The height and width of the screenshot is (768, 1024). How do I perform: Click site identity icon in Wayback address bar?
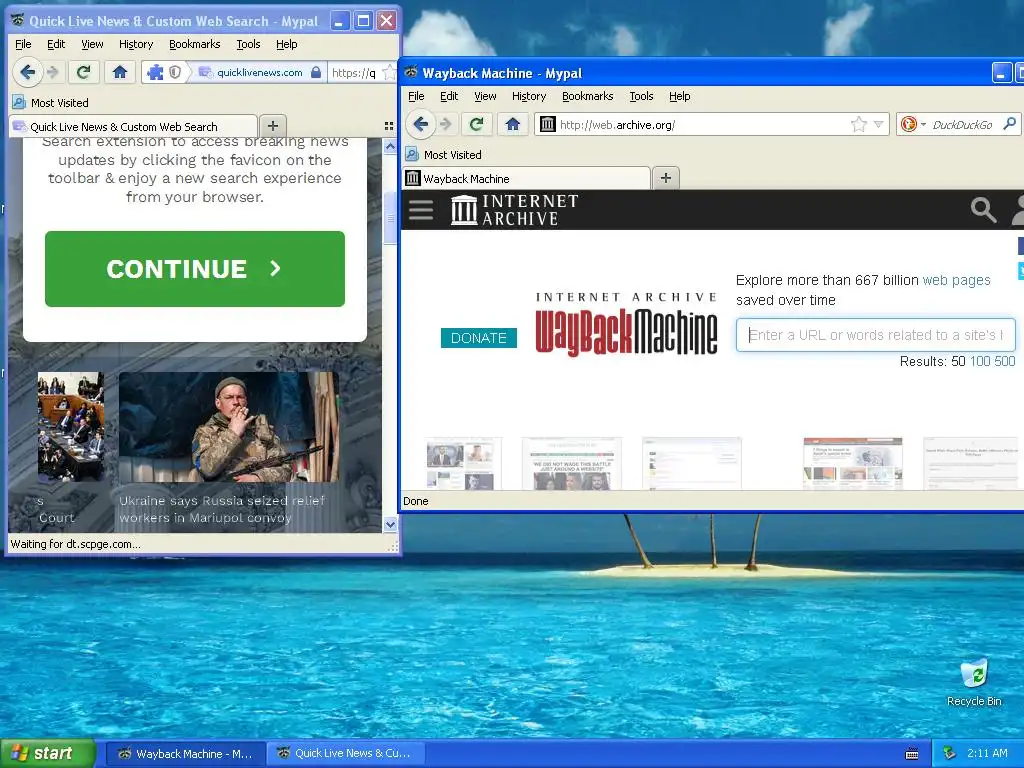(x=547, y=124)
